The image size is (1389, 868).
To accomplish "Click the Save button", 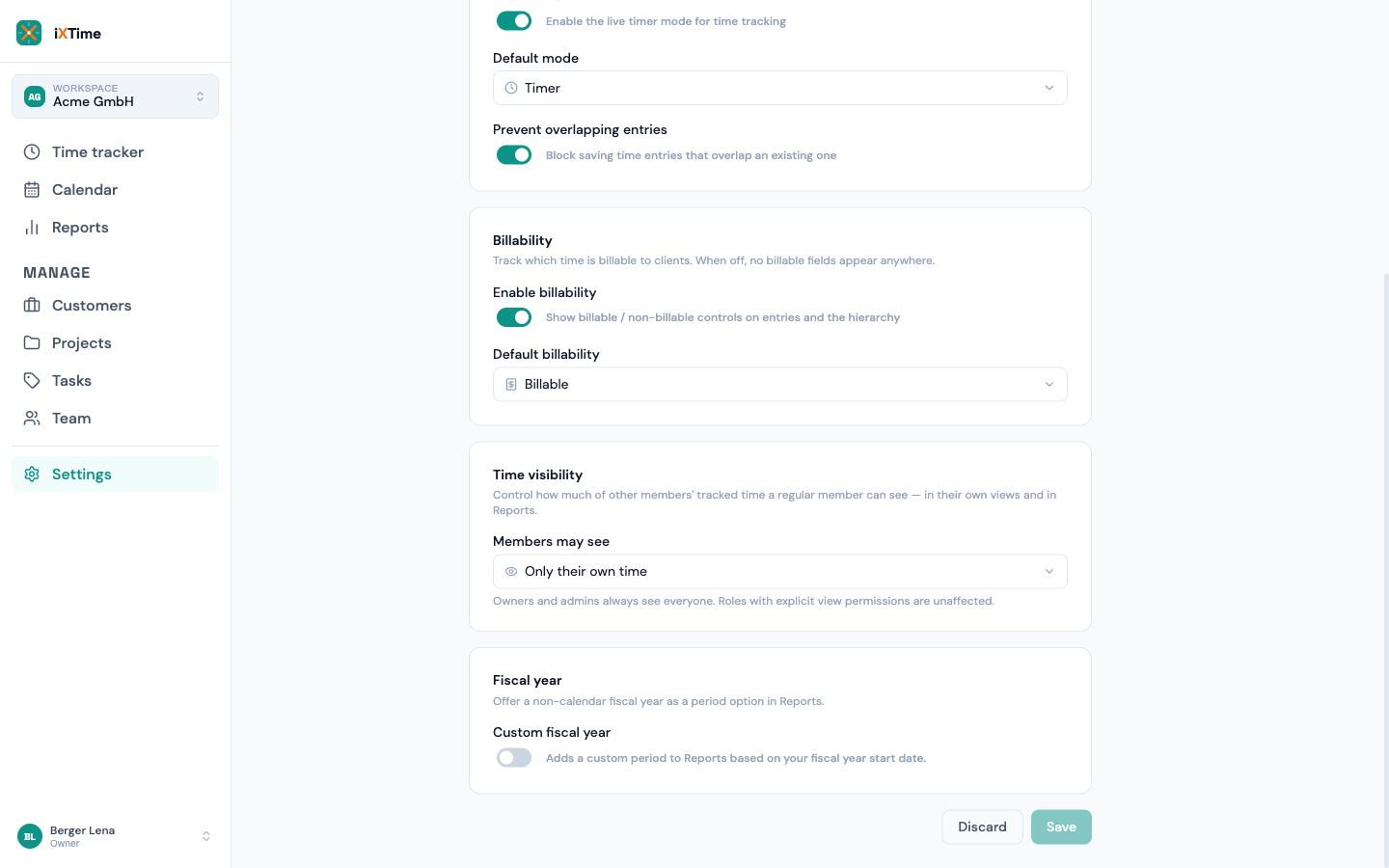I will pos(1061,827).
